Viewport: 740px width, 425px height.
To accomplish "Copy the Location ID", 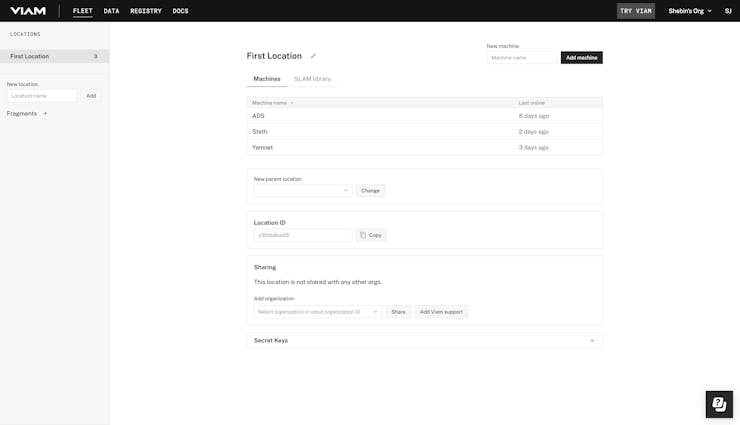I will point(371,235).
